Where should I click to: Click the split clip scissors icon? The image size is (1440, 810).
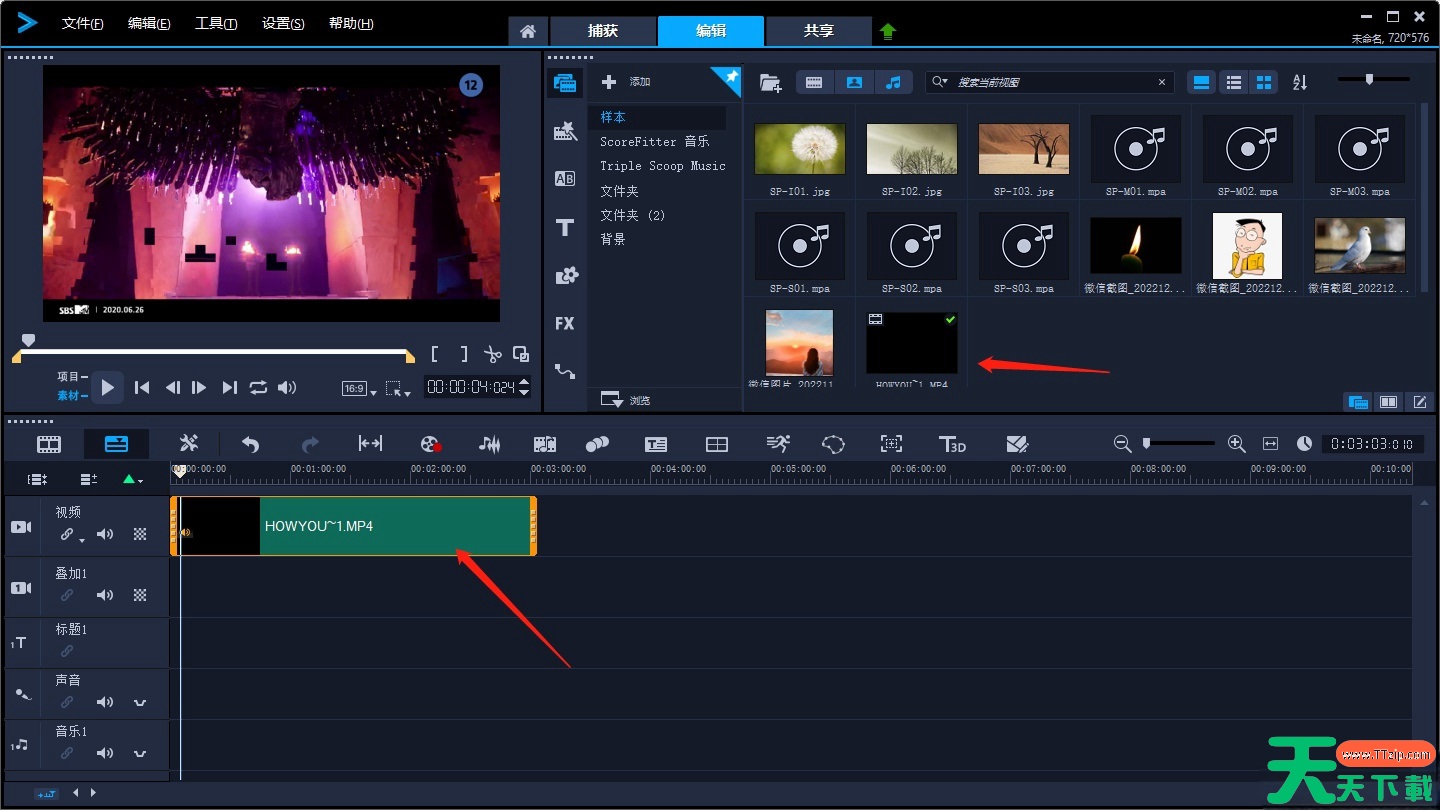click(492, 354)
